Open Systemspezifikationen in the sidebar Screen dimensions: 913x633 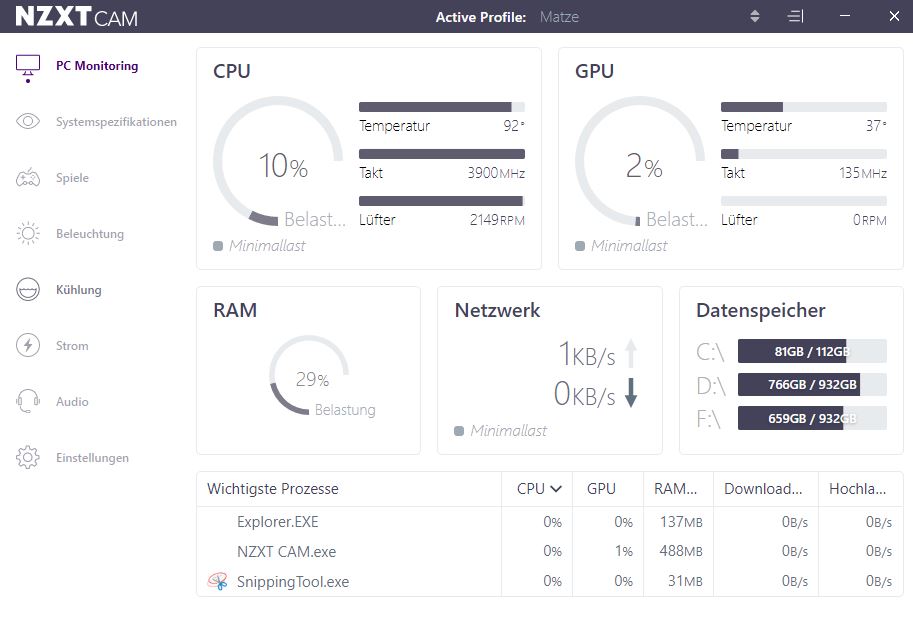pos(116,122)
